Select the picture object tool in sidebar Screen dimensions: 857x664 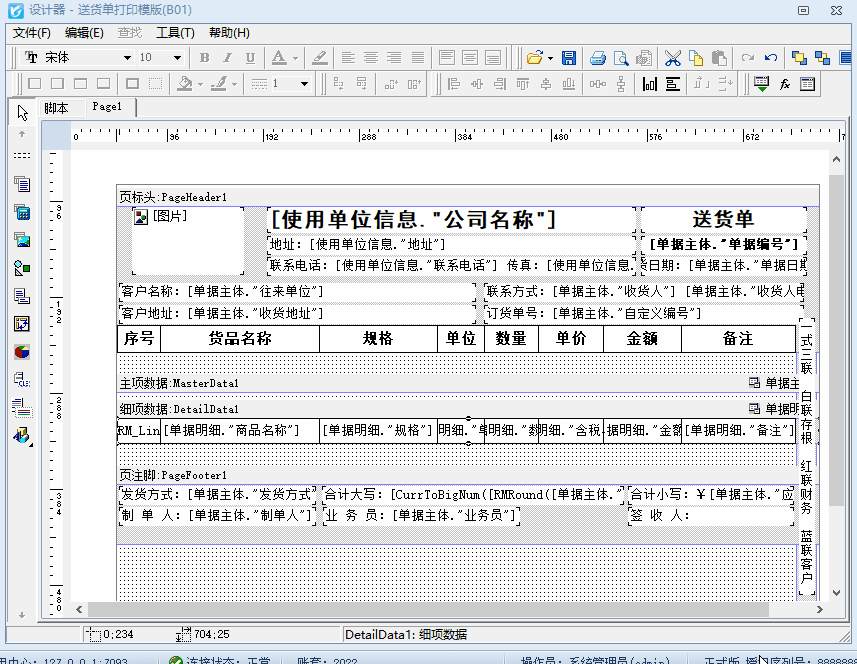(21, 240)
